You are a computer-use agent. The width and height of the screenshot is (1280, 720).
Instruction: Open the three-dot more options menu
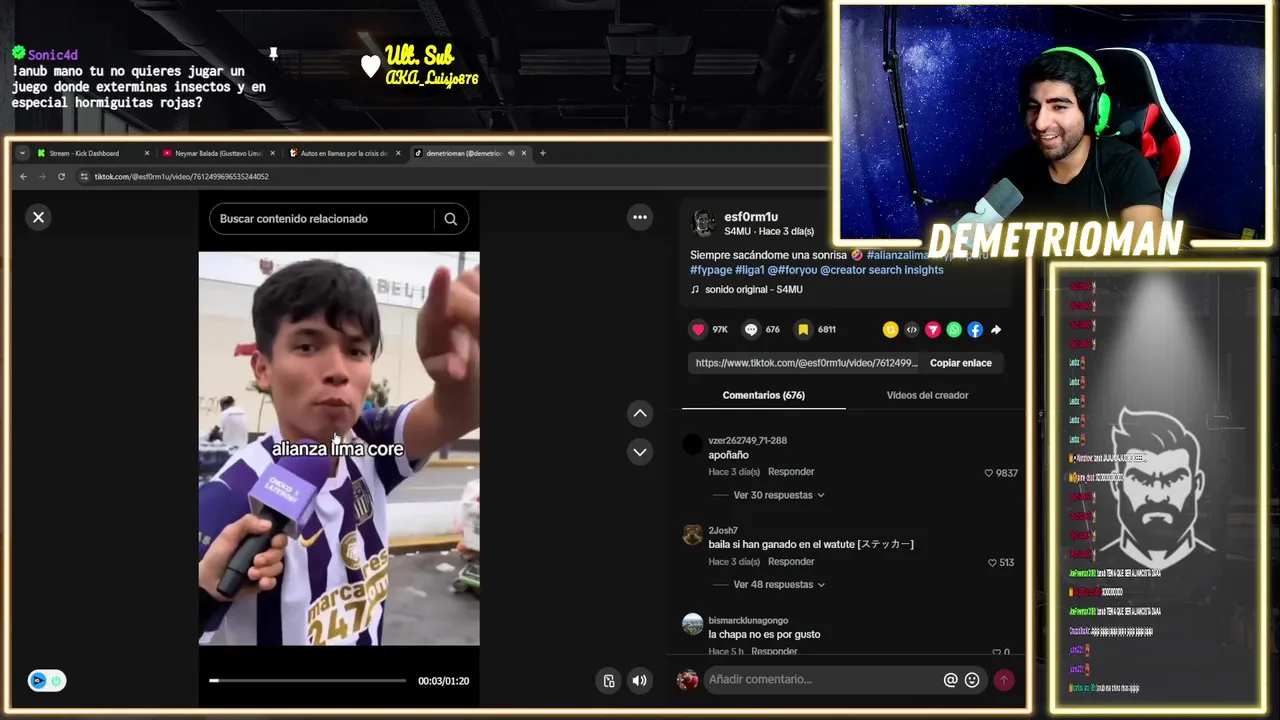(x=640, y=217)
